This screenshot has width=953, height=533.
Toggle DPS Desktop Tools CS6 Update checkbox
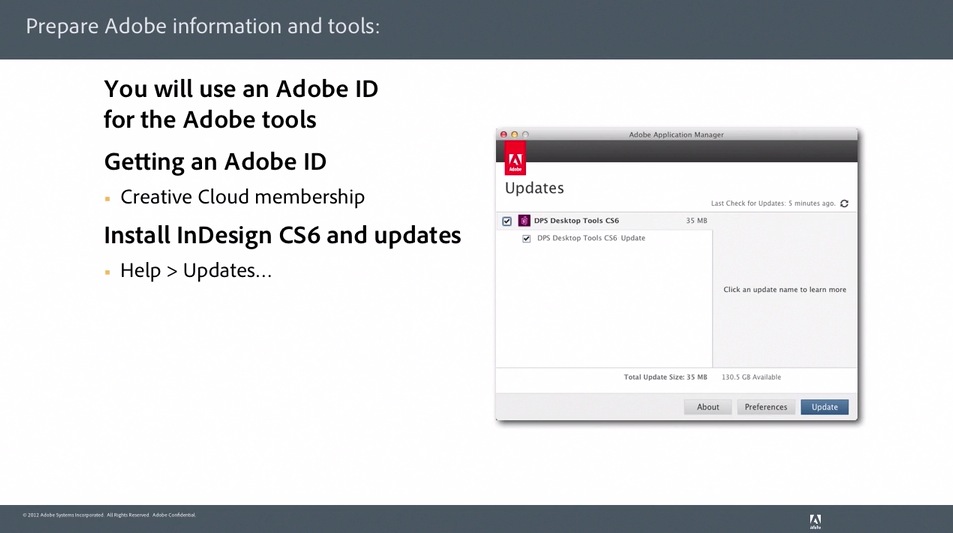pyautogui.click(x=526, y=238)
